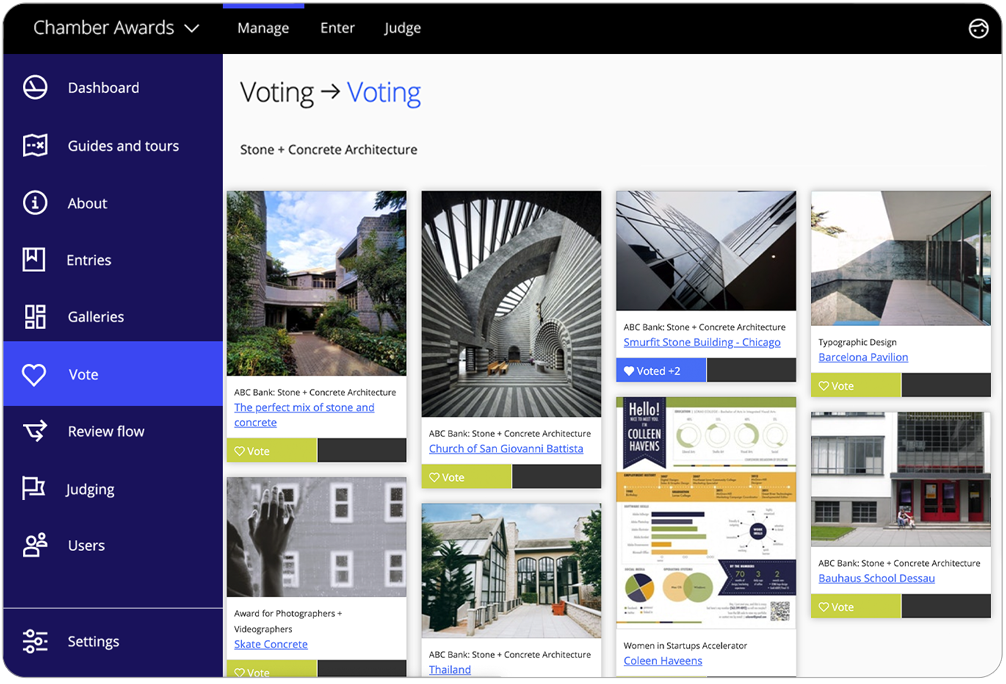Open the Judge section from the top bar
The height and width of the screenshot is (684, 1006).
[x=402, y=28]
